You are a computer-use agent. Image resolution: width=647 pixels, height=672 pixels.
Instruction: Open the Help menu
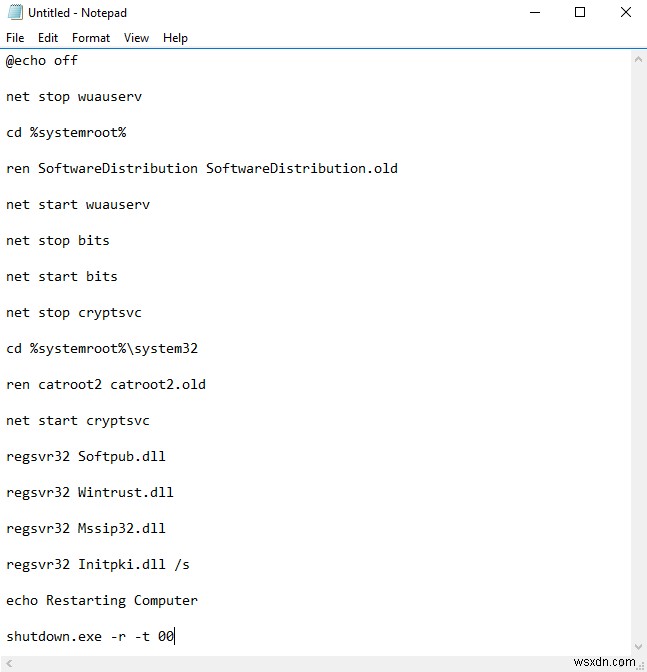click(175, 38)
